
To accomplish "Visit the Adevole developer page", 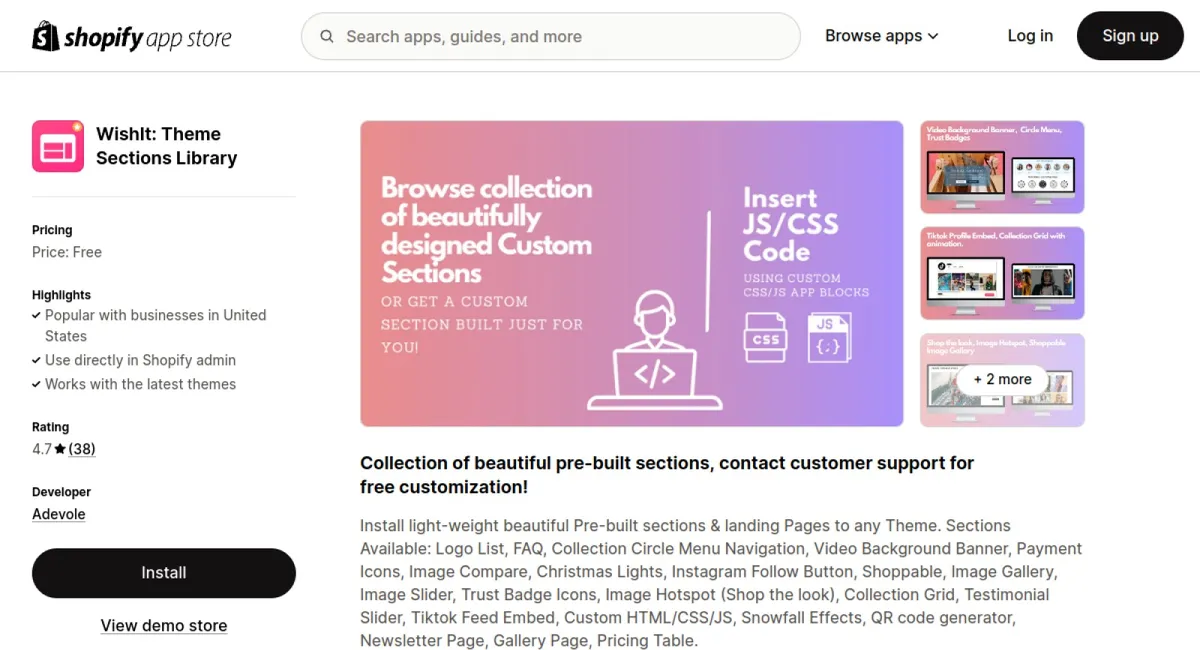I will pyautogui.click(x=58, y=514).
